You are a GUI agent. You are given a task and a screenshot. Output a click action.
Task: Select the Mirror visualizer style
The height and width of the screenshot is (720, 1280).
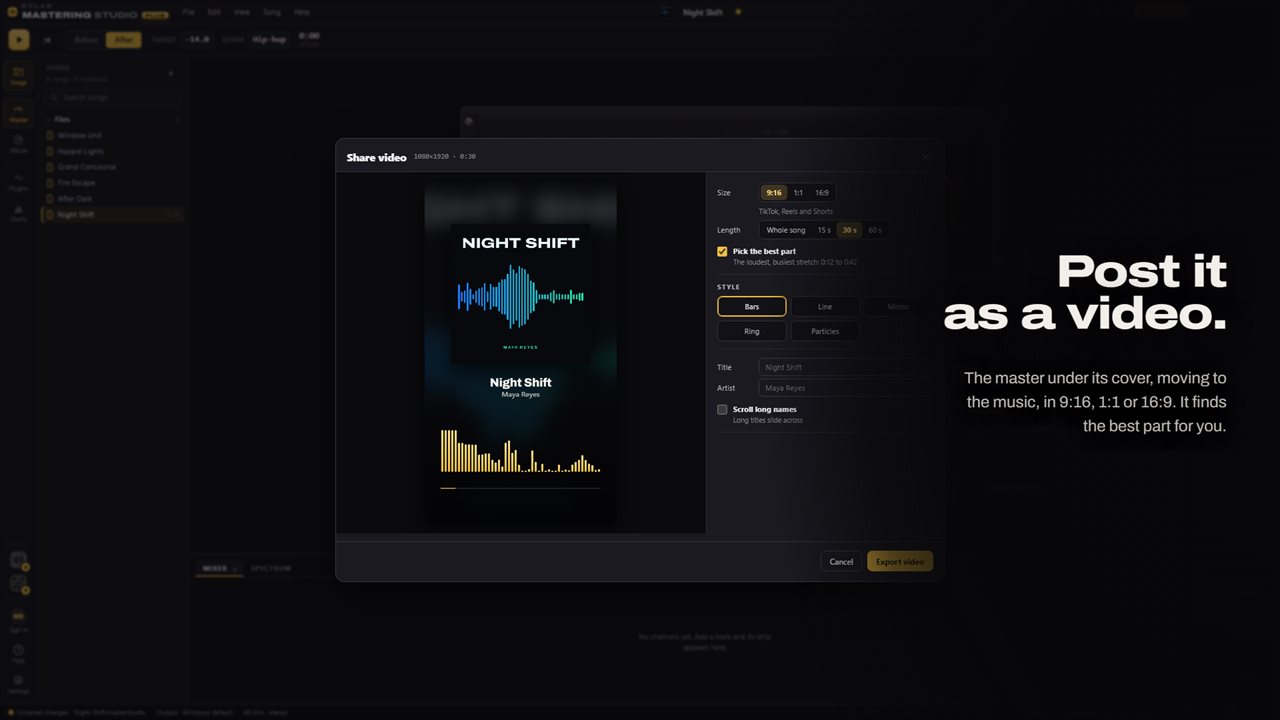pos(898,307)
